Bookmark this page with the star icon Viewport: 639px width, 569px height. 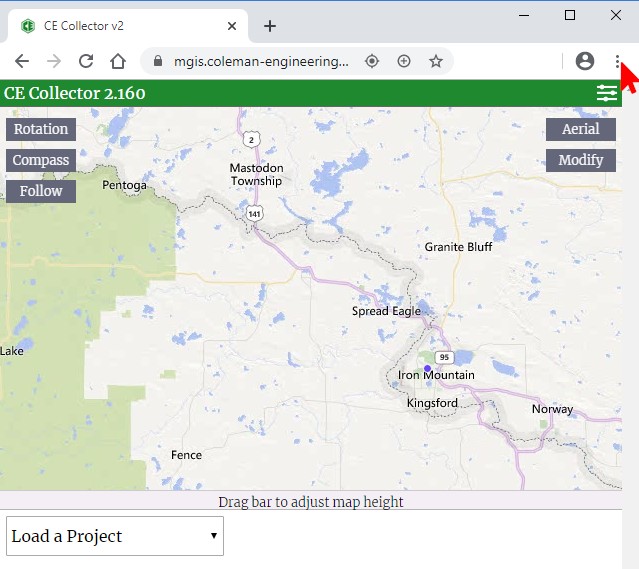click(x=436, y=61)
